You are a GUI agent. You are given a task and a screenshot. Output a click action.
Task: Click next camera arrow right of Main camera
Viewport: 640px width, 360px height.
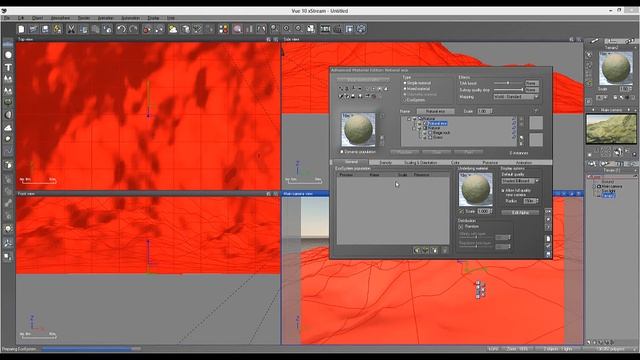click(629, 110)
